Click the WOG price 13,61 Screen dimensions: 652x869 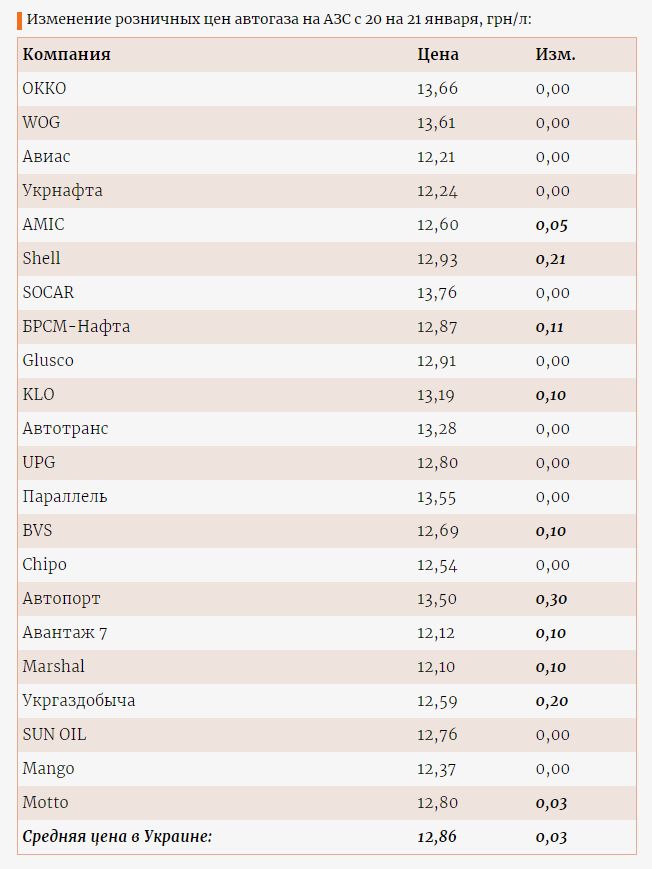(x=436, y=122)
